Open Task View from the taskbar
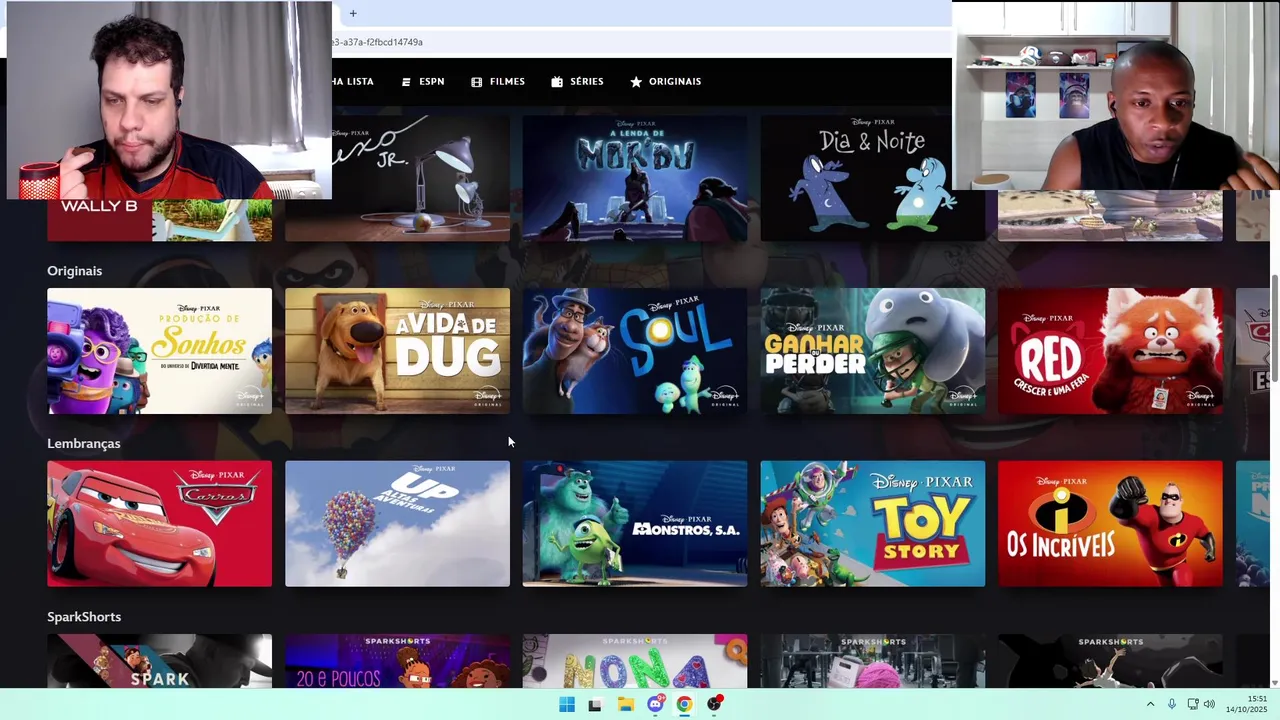The height and width of the screenshot is (720, 1280). click(x=595, y=704)
